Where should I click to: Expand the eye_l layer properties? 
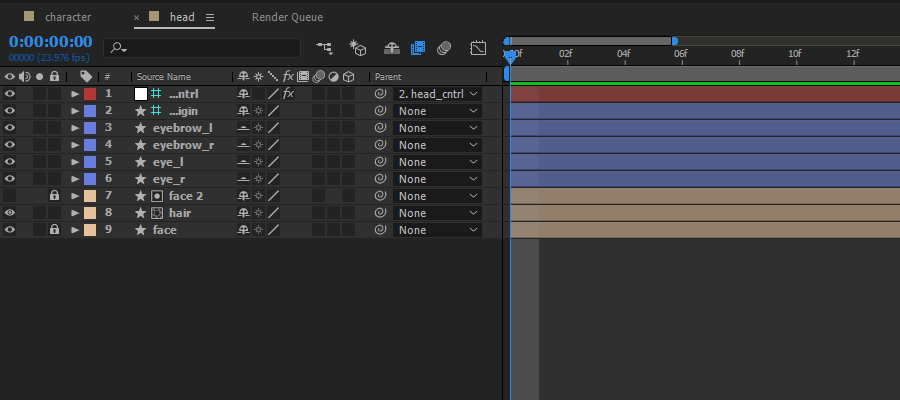point(75,162)
